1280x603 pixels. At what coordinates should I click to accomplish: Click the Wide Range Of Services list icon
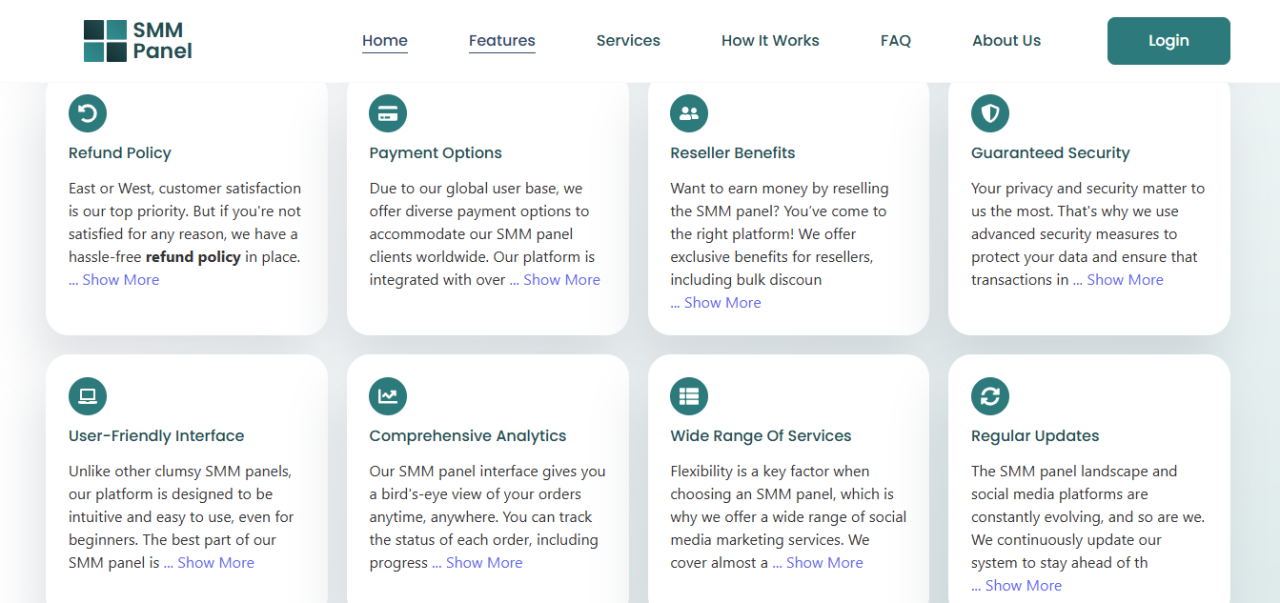pos(689,396)
